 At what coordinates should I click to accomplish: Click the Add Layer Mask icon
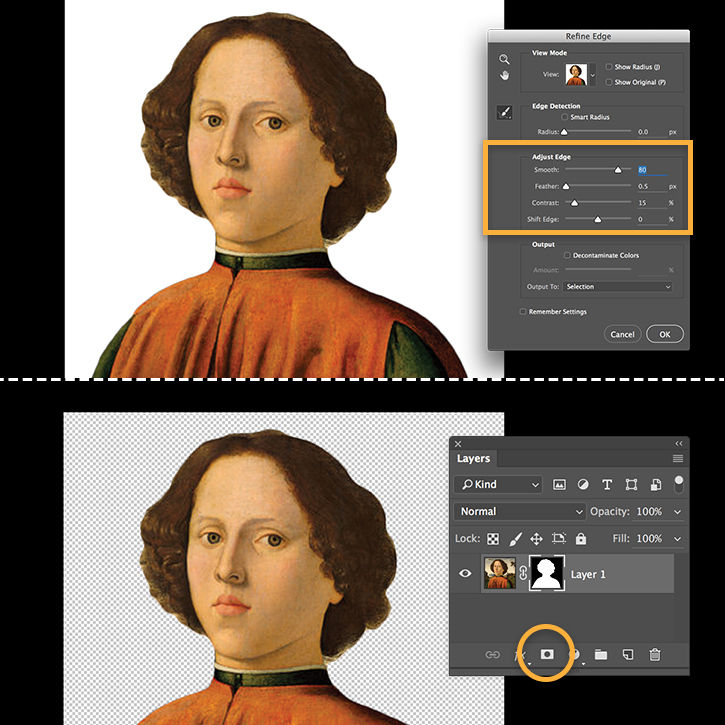[x=547, y=654]
